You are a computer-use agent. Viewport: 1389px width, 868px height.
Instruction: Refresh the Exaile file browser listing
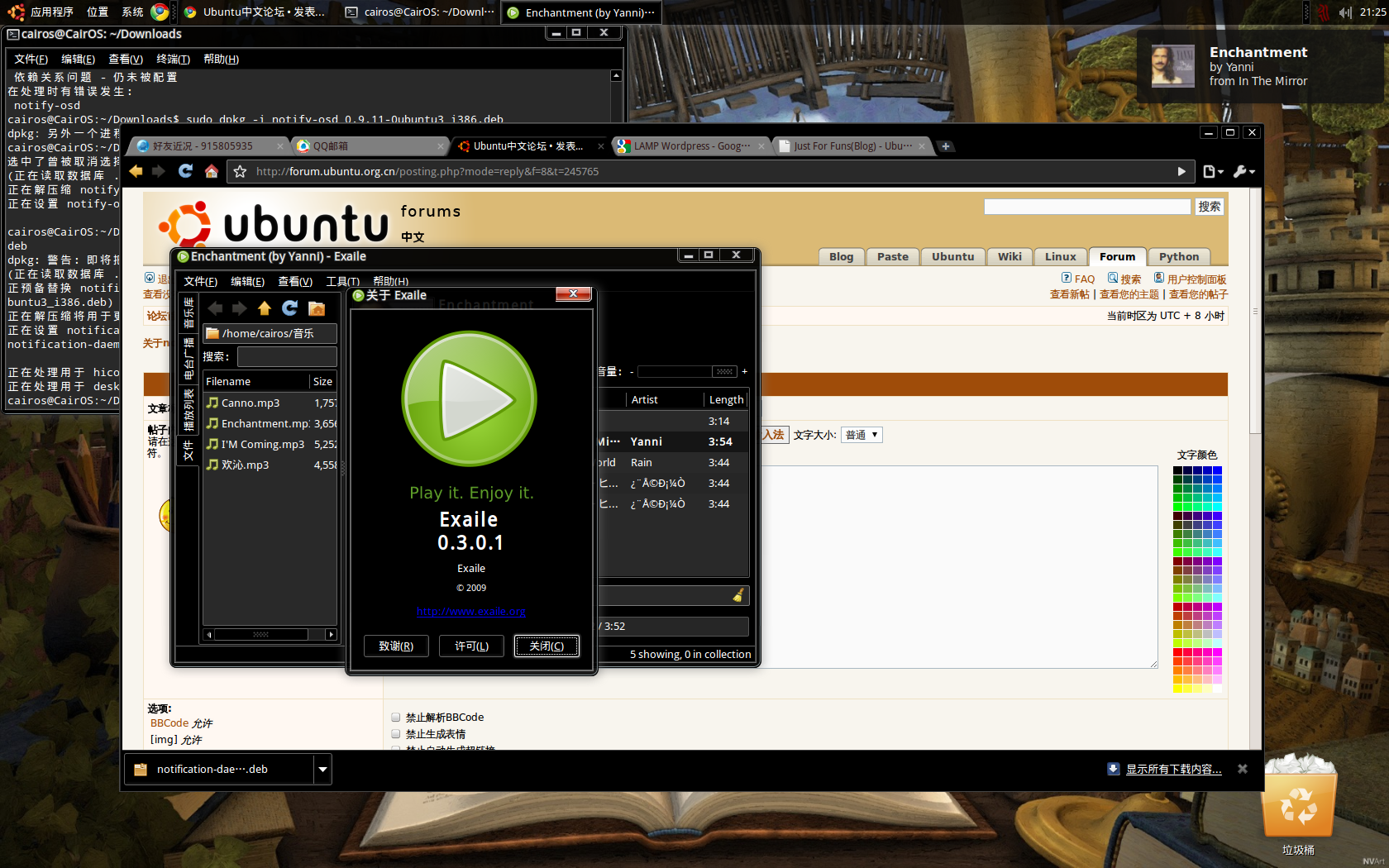point(290,308)
